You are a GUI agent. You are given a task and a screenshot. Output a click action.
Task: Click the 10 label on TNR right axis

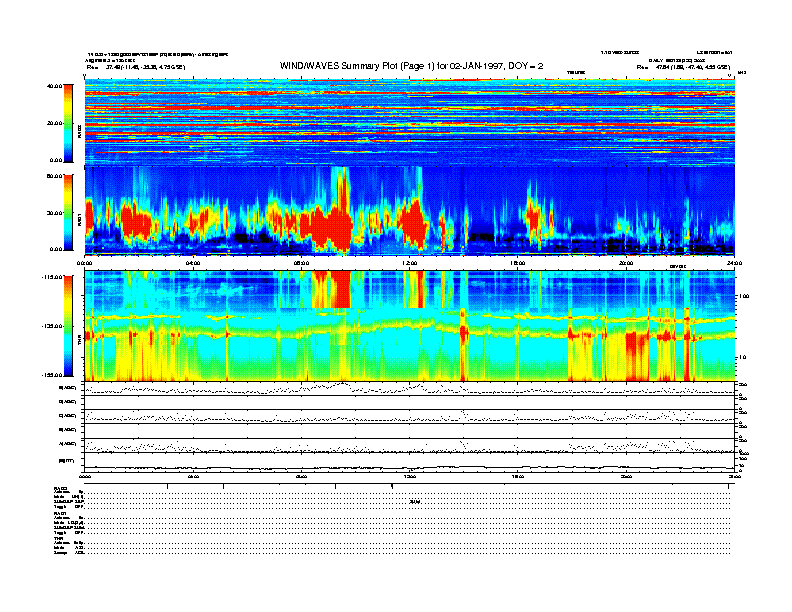pyautogui.click(x=742, y=357)
